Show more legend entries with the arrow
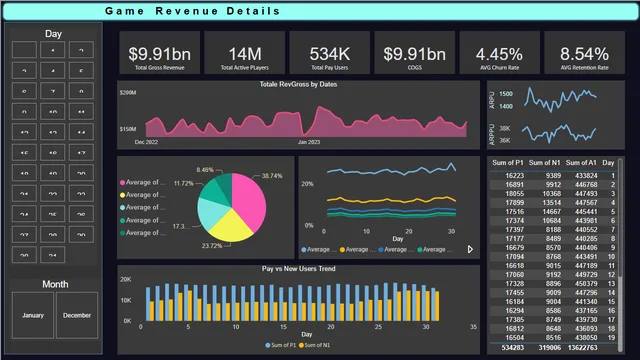This screenshot has width=640, height=360. coord(470,249)
